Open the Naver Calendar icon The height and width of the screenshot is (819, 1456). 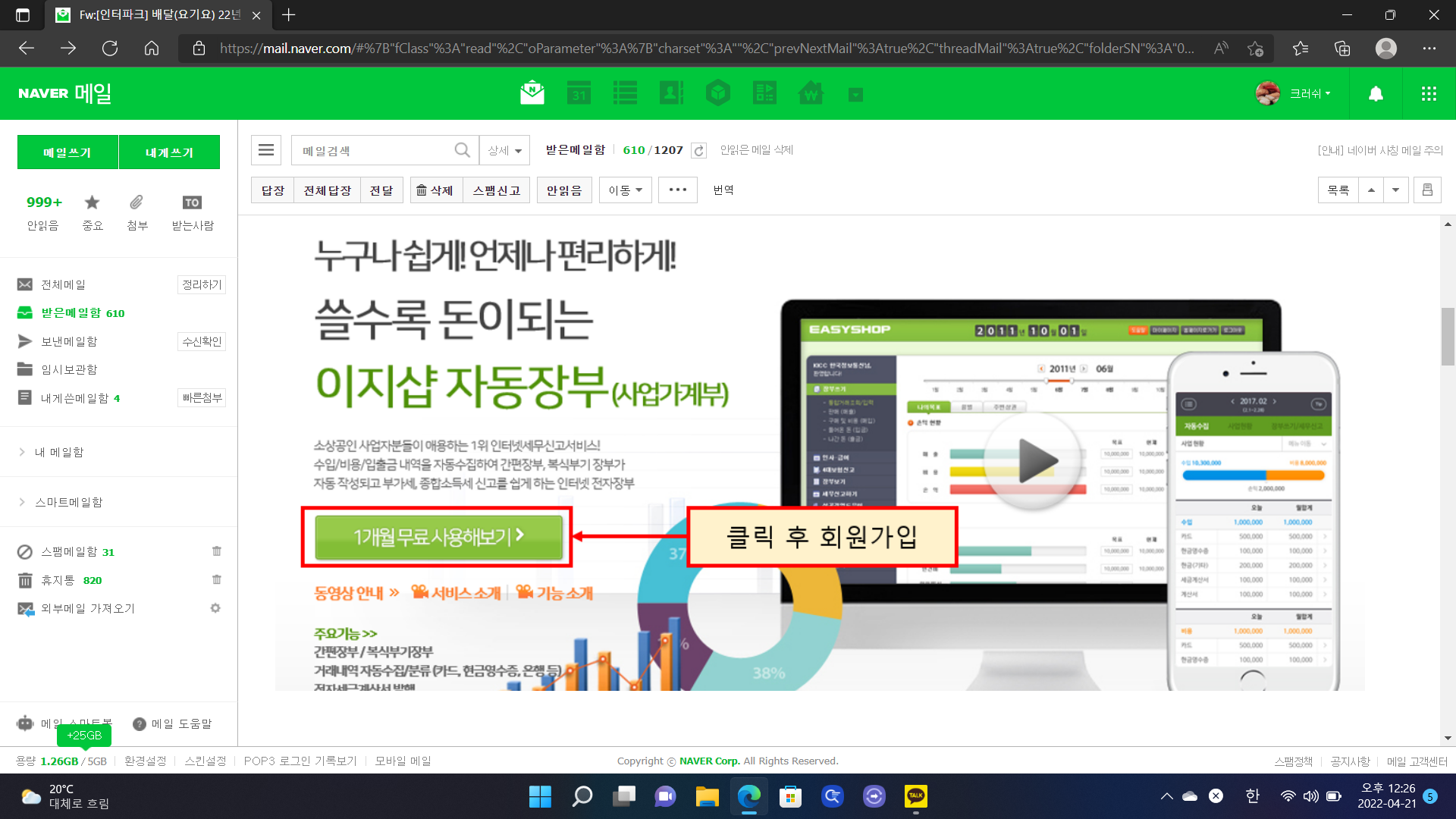click(579, 93)
